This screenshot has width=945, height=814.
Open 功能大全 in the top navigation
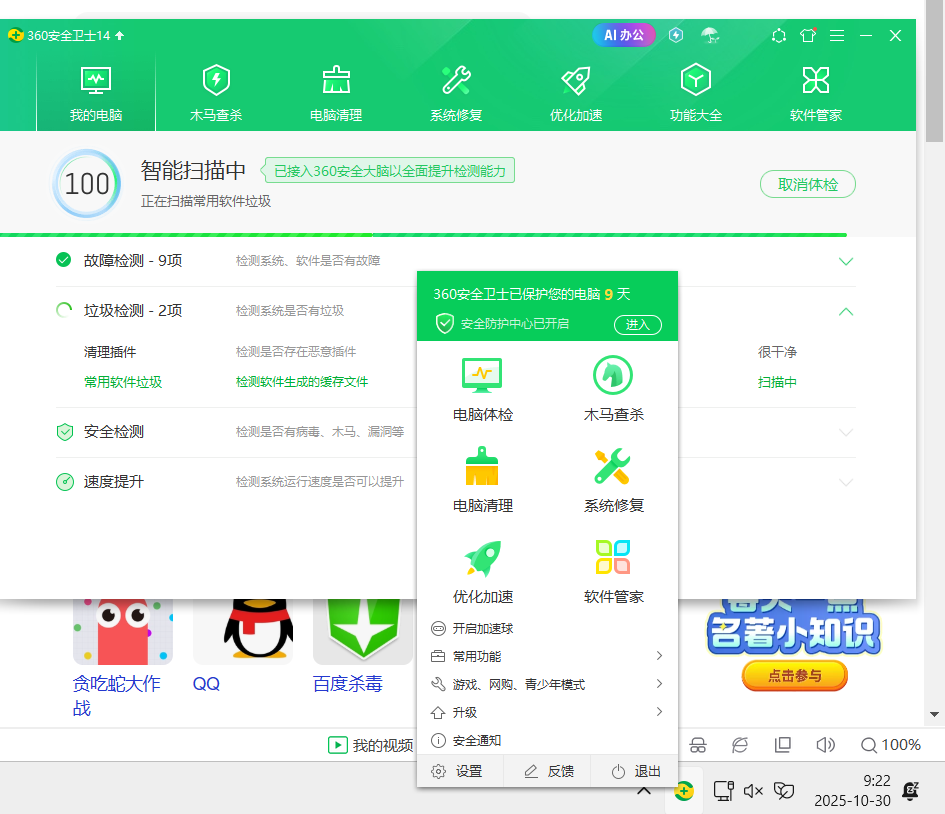point(696,90)
